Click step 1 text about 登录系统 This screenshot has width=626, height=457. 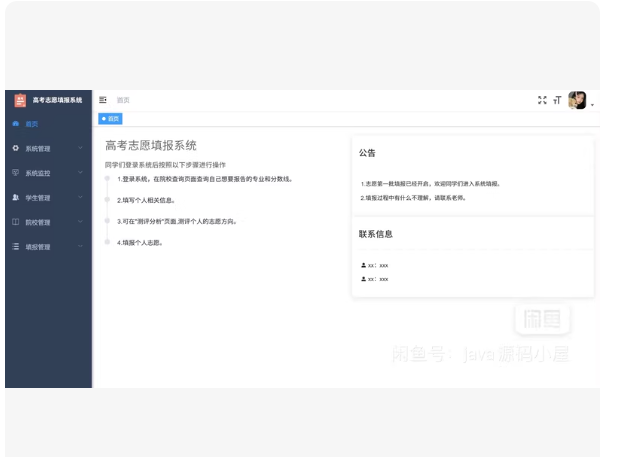coord(205,179)
